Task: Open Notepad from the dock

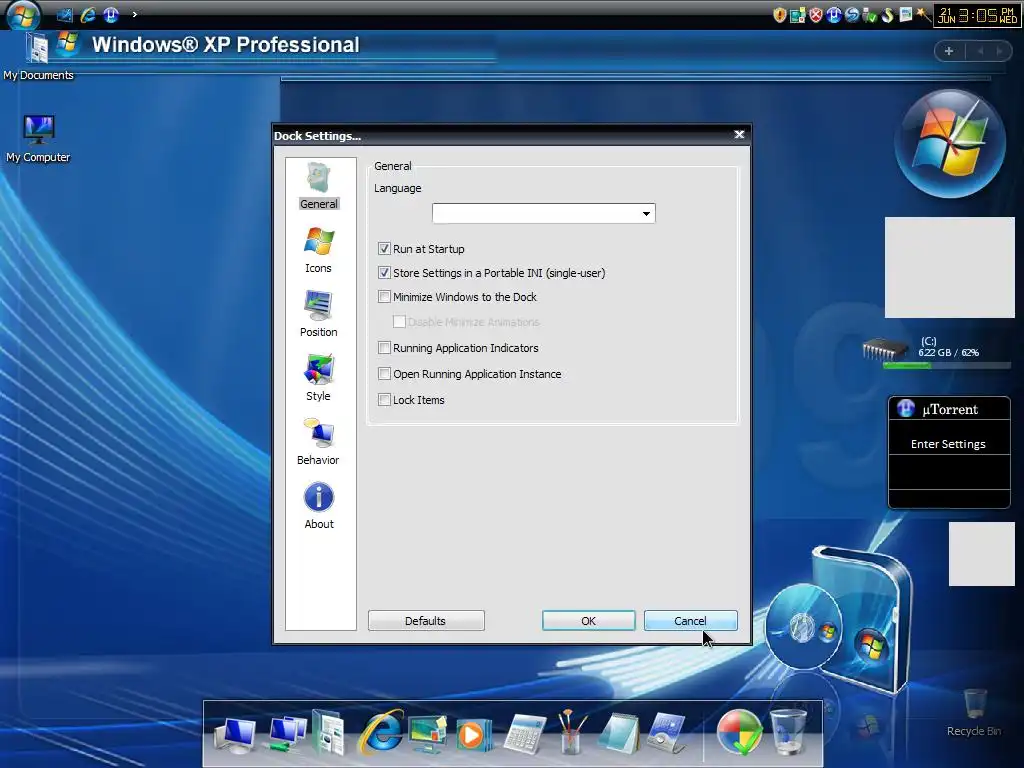Action: (x=618, y=733)
